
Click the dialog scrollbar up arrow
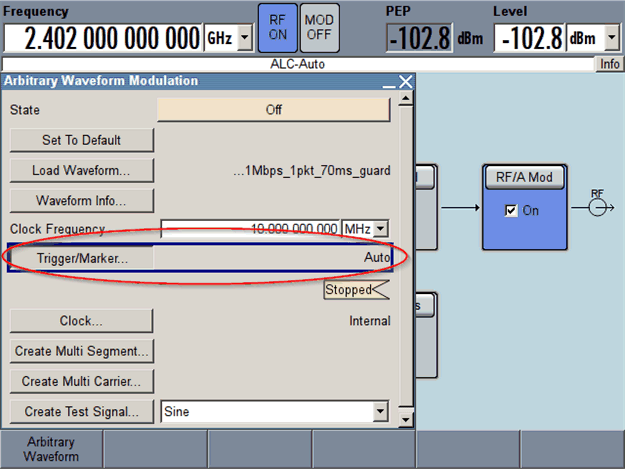pos(406,98)
